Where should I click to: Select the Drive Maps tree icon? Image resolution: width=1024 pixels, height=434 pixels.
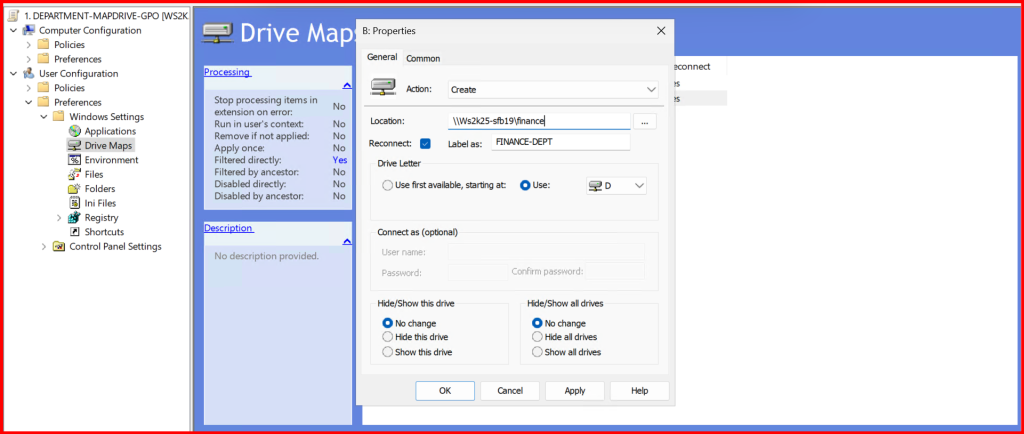click(x=75, y=146)
